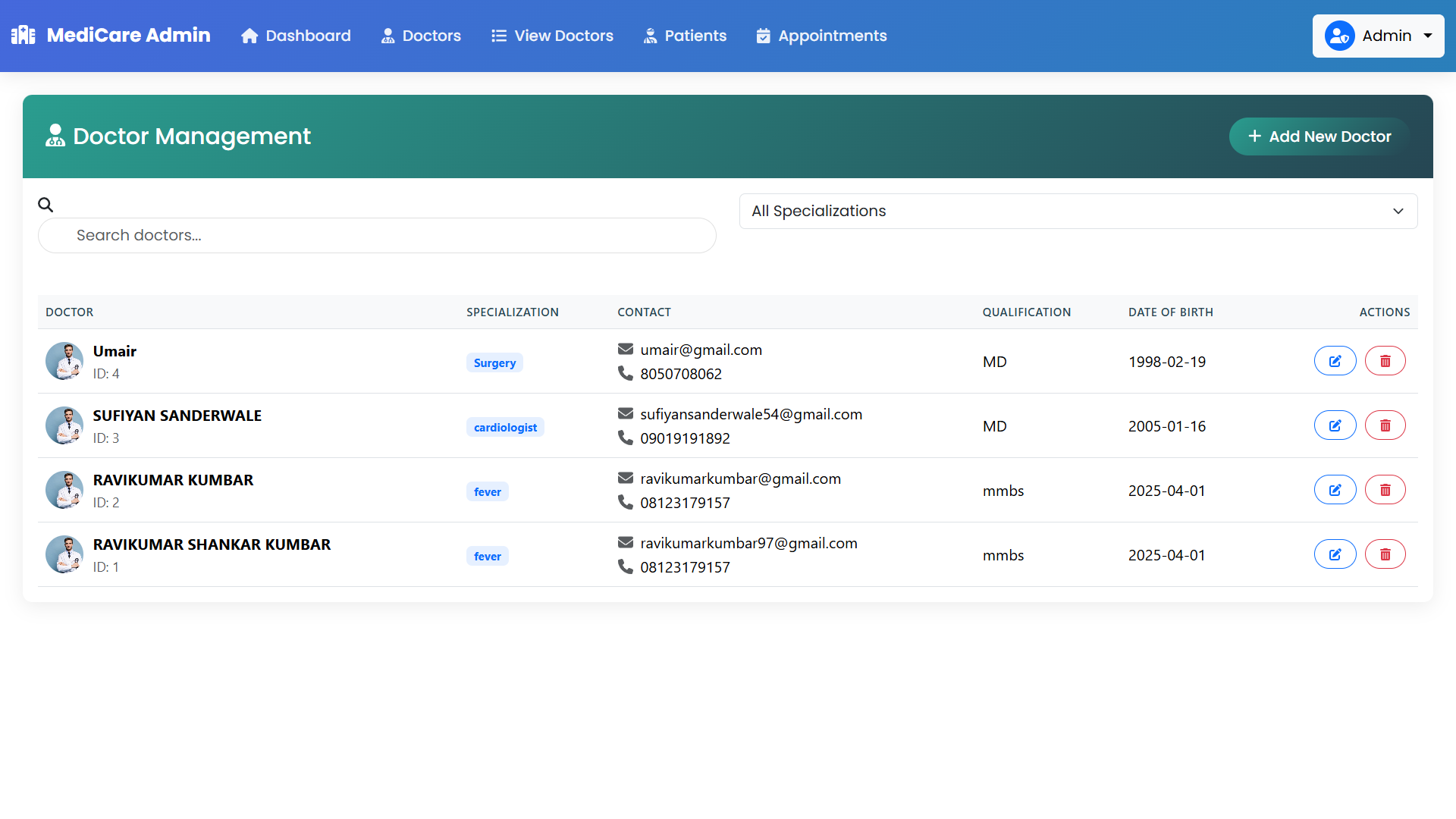Click the MediCare Admin hospital logo icon
The image size is (1456, 819).
tap(24, 35)
